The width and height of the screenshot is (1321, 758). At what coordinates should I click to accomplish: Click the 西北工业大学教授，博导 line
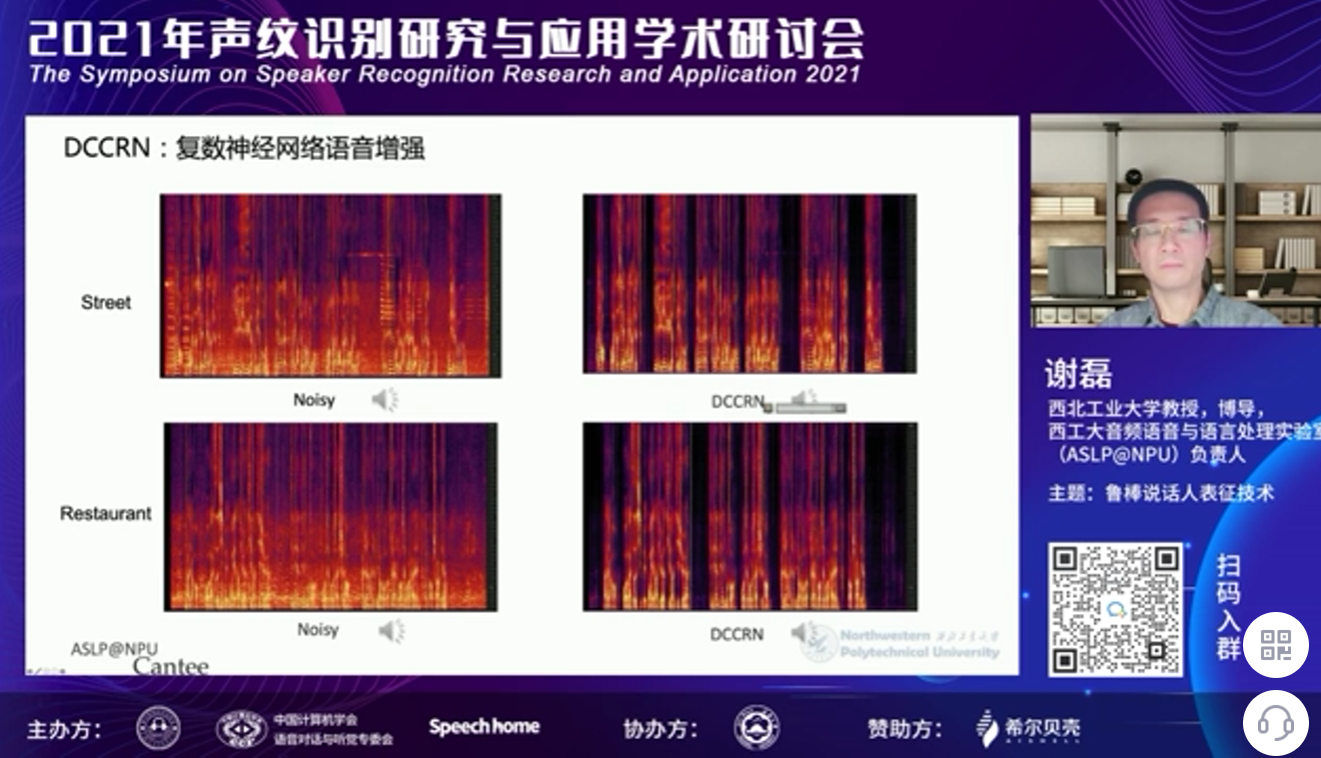(1157, 409)
